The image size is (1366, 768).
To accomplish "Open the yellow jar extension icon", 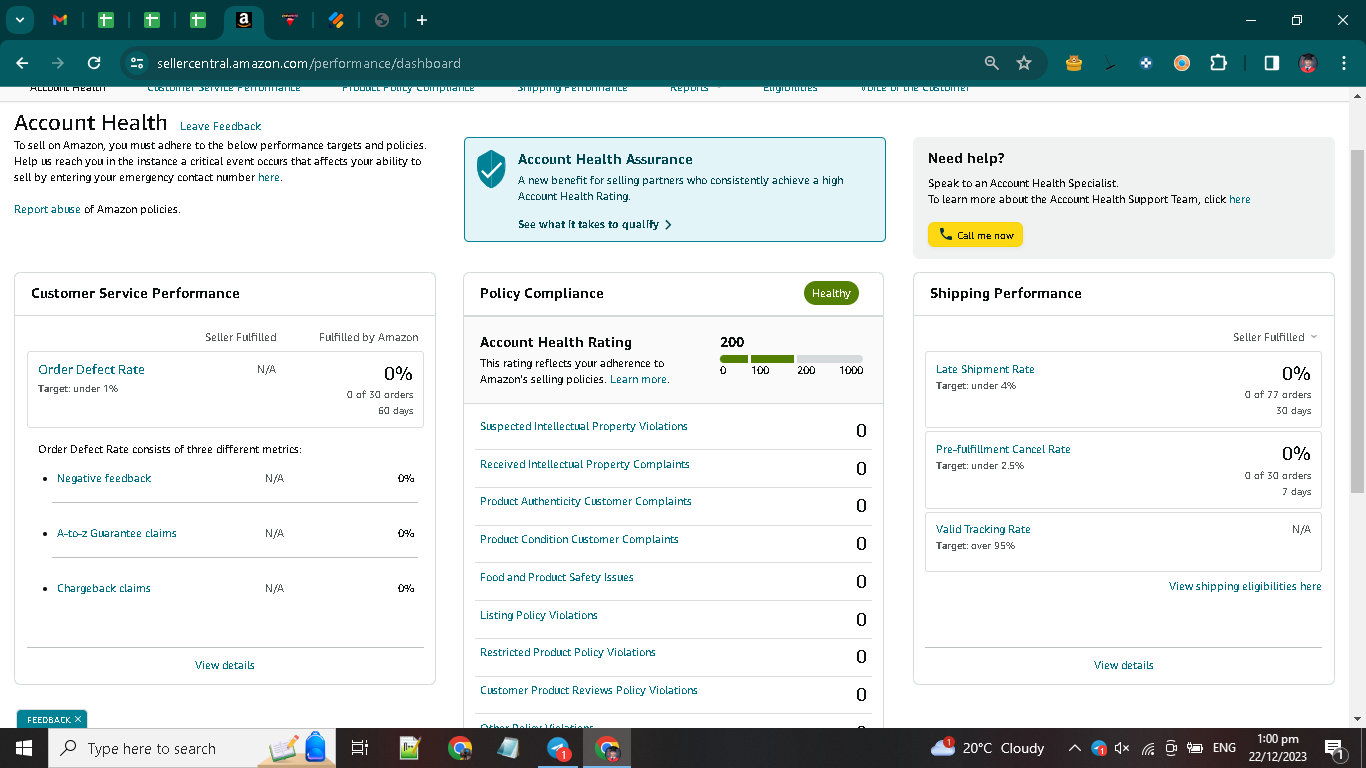I will [x=1074, y=63].
